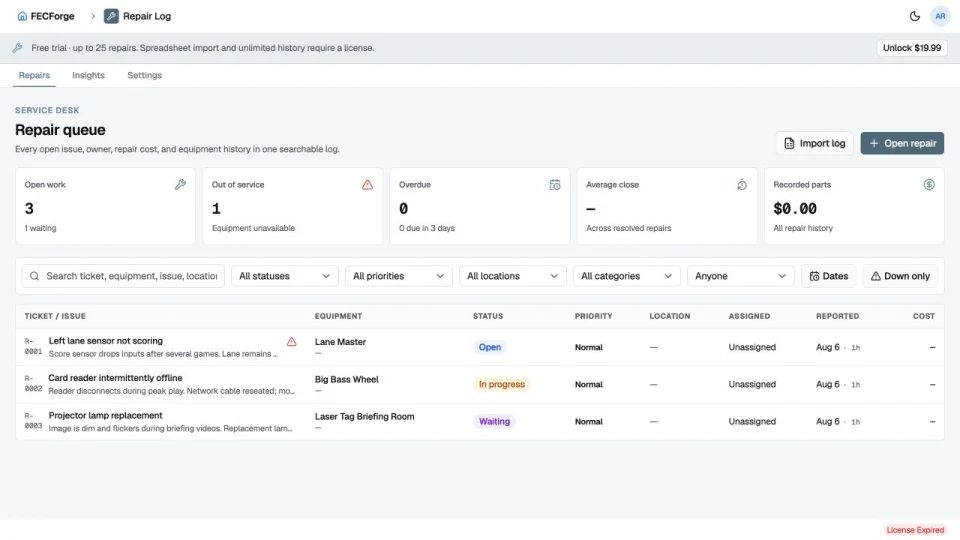Viewport: 960px width, 540px height.
Task: Click the Open status badge
Action: [489, 347]
